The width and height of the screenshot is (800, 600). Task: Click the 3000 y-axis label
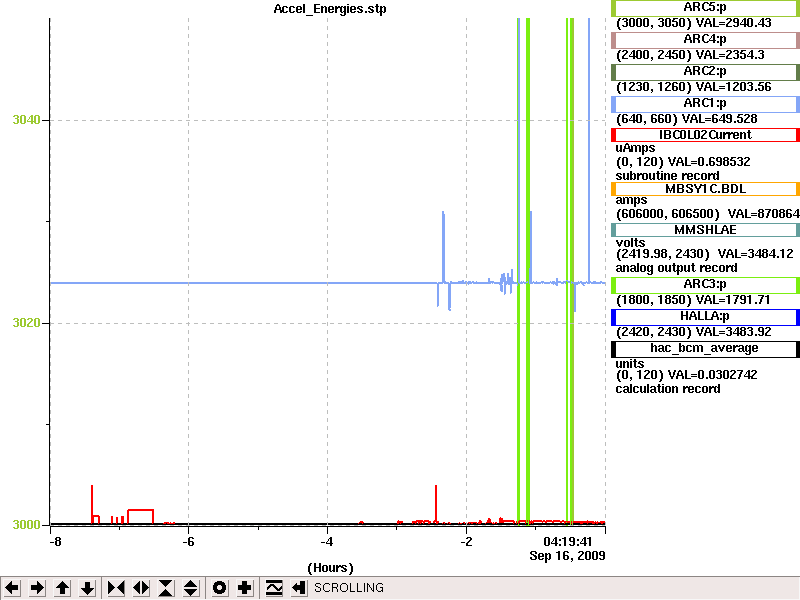point(26,525)
